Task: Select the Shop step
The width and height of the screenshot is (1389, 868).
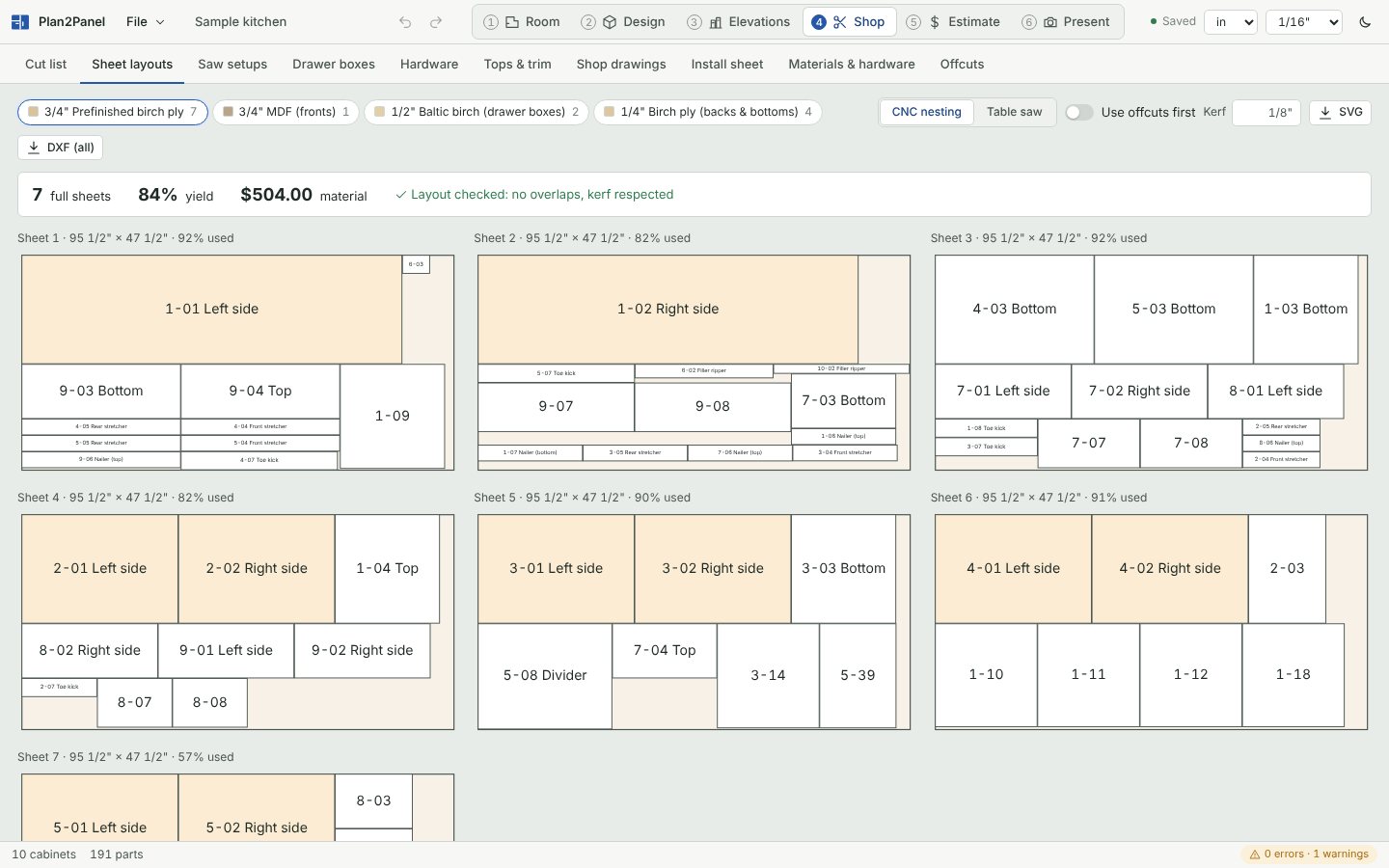Action: [x=849, y=22]
